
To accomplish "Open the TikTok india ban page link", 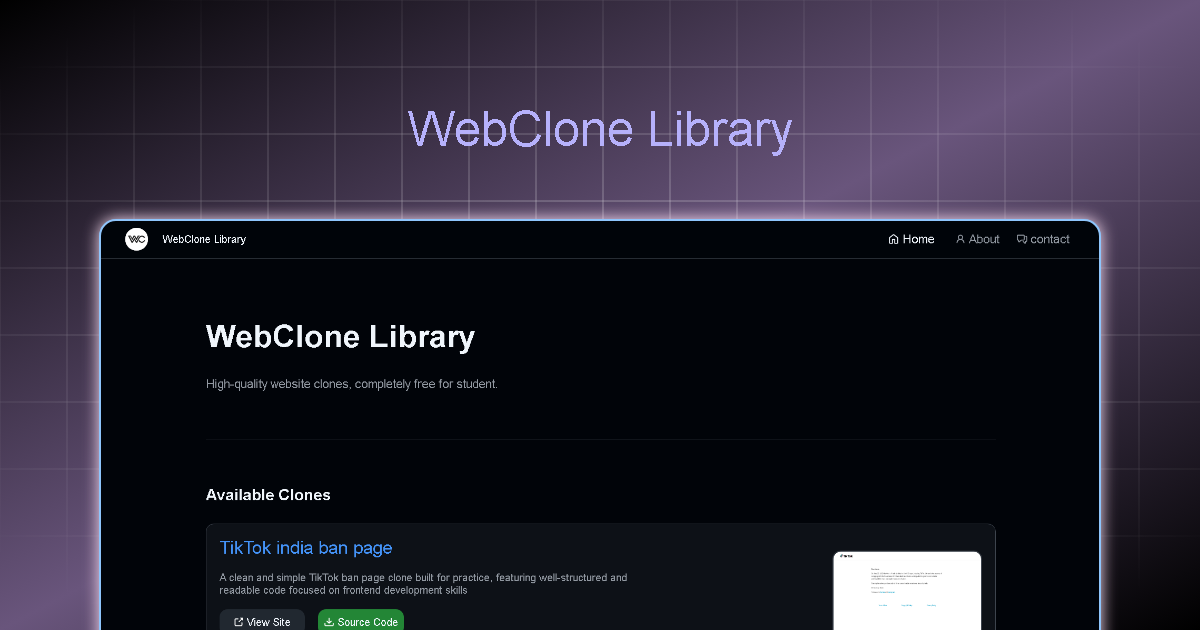I will (x=306, y=548).
